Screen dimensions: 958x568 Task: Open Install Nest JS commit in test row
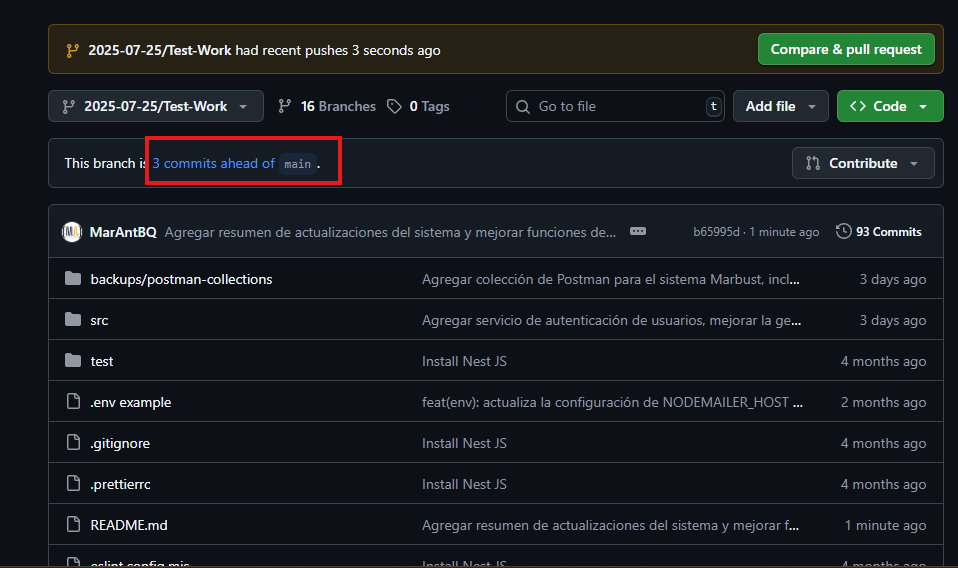[464, 361]
